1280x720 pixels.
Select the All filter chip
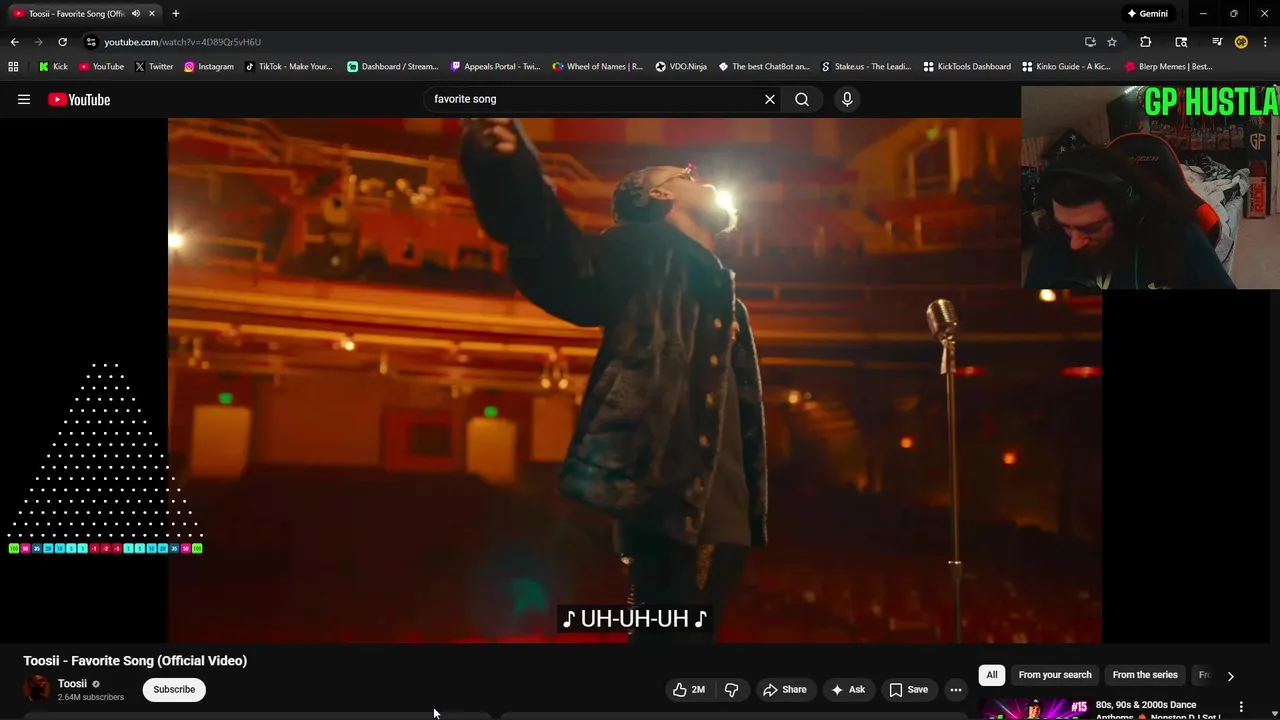pyautogui.click(x=992, y=675)
